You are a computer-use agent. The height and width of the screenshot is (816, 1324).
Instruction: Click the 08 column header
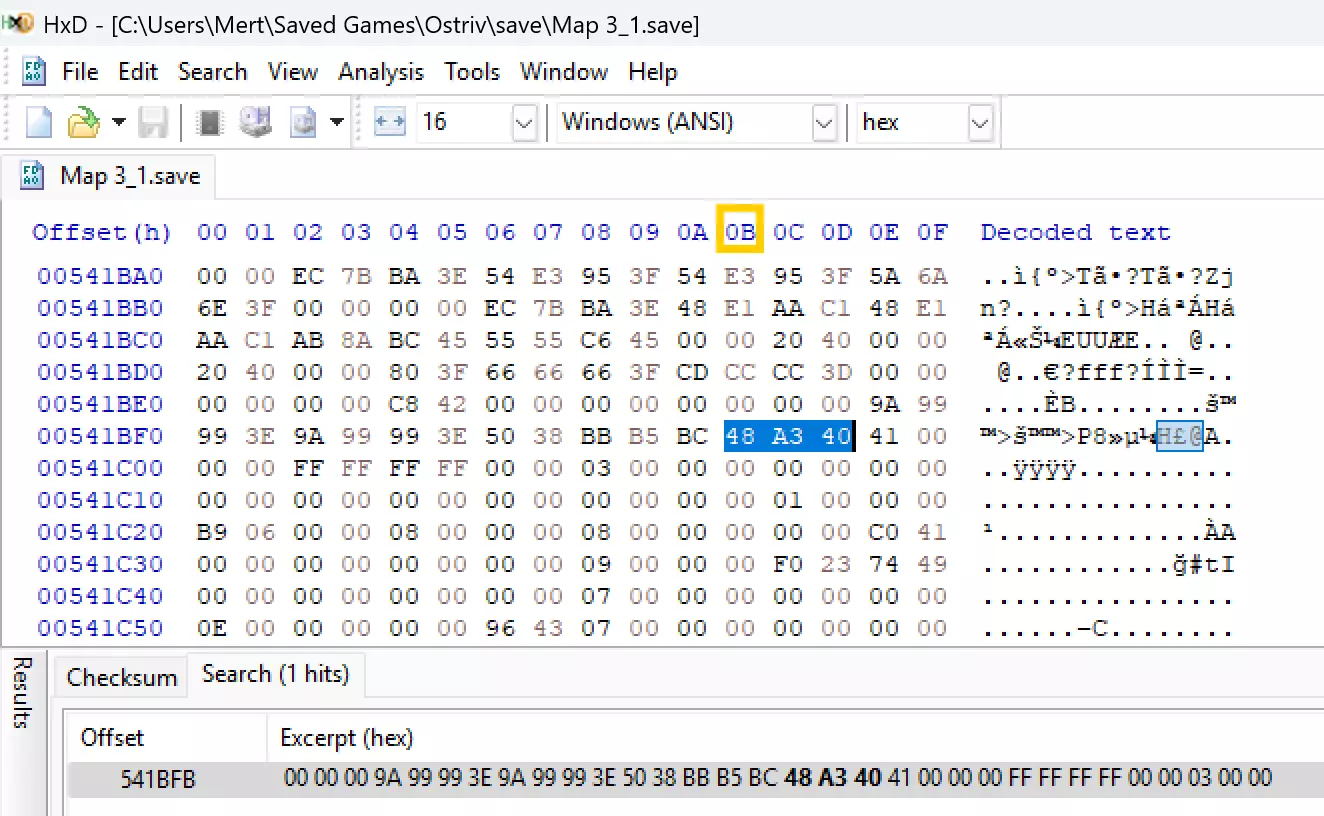(x=596, y=233)
